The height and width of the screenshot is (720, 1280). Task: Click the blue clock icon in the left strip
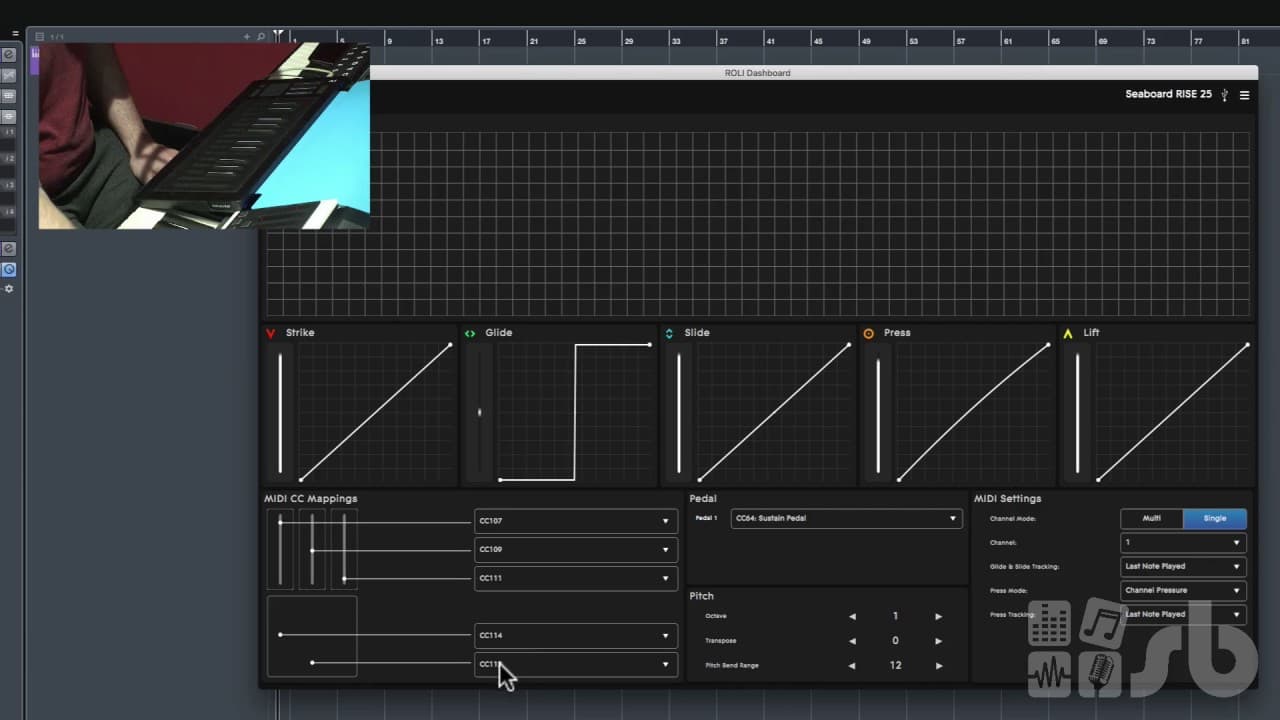coord(9,269)
